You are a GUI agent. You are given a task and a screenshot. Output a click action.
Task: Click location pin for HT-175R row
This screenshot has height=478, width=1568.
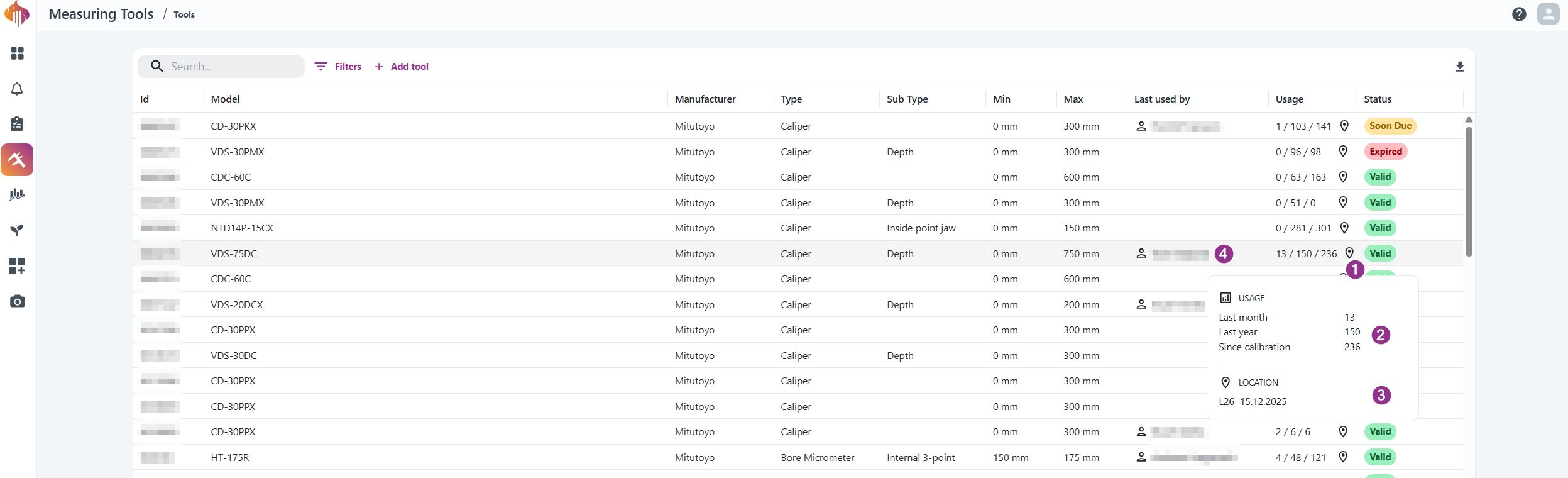point(1343,457)
